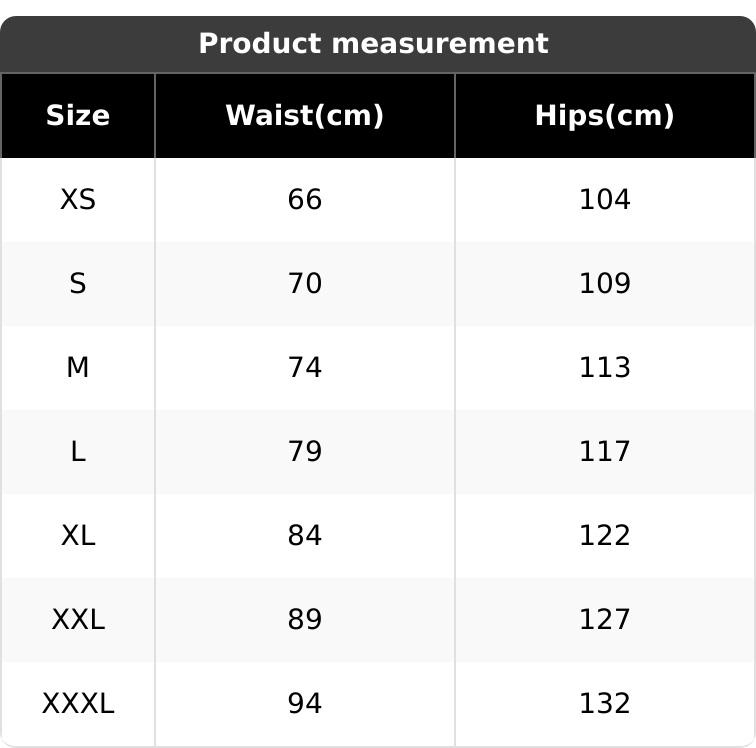Screen dimensions: 756x748
Task: Click the Product measurement title
Action: click(373, 44)
